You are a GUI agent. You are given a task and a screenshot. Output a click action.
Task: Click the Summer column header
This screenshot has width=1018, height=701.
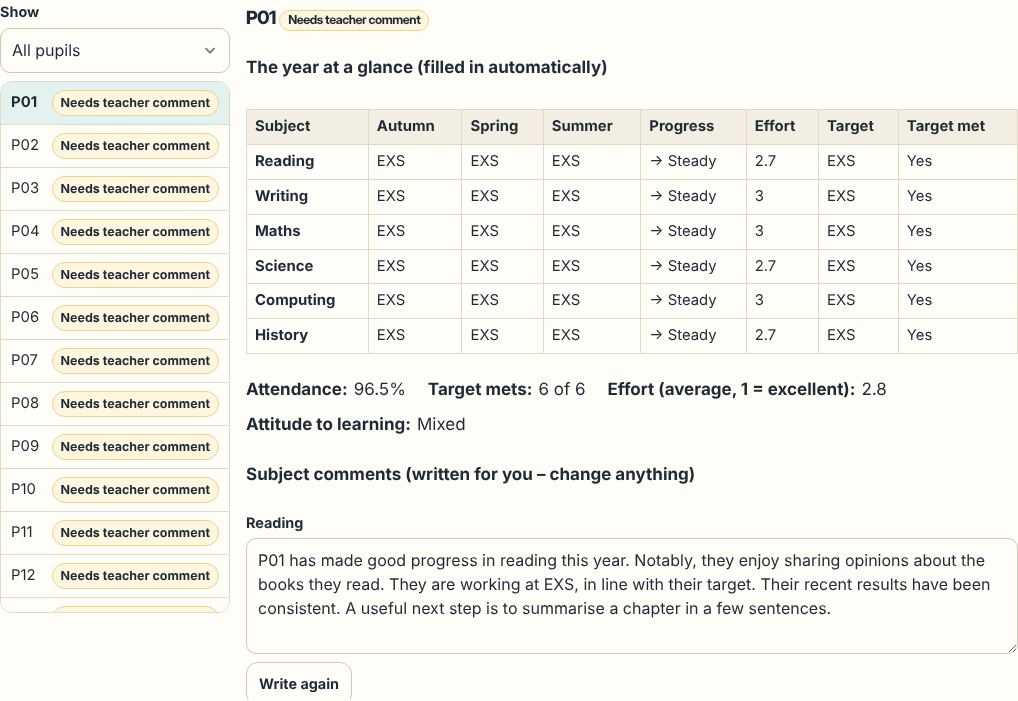(x=591, y=127)
